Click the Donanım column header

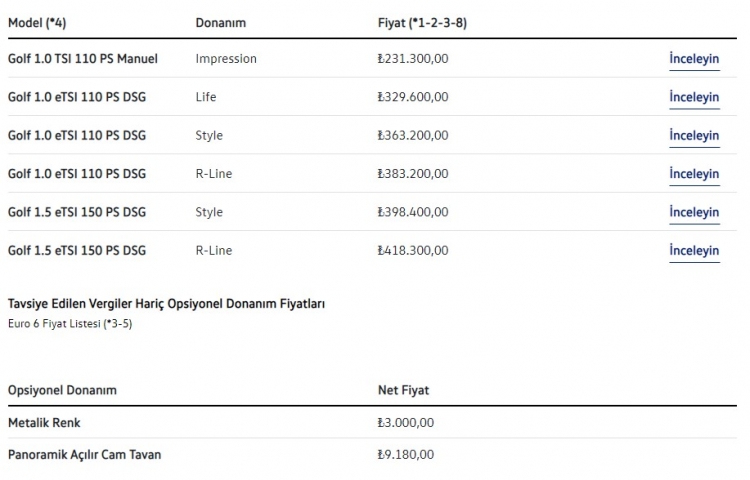click(220, 22)
